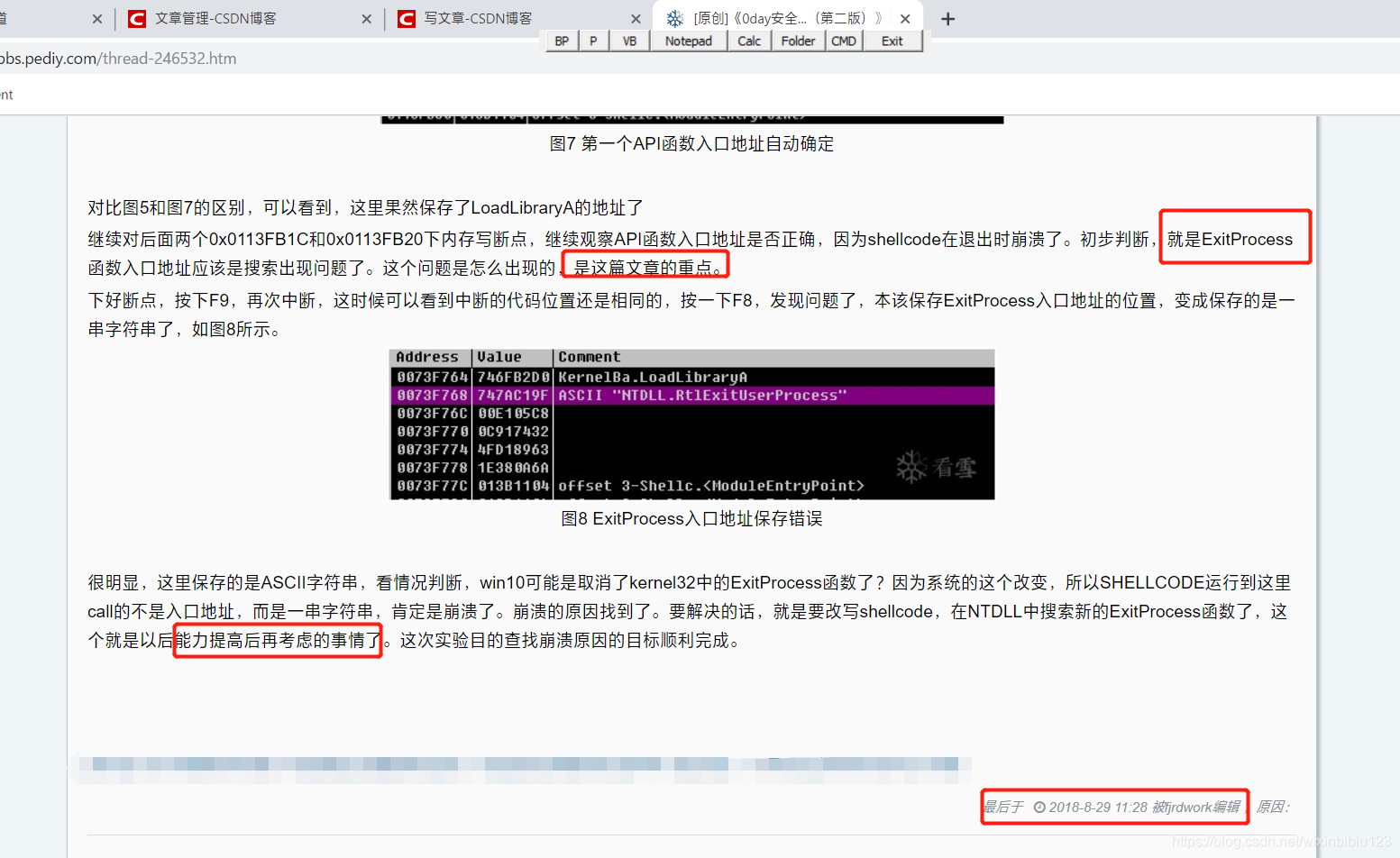1400x858 pixels.
Task: Close the 写文章-CSDN博客 tab
Action: [636, 19]
